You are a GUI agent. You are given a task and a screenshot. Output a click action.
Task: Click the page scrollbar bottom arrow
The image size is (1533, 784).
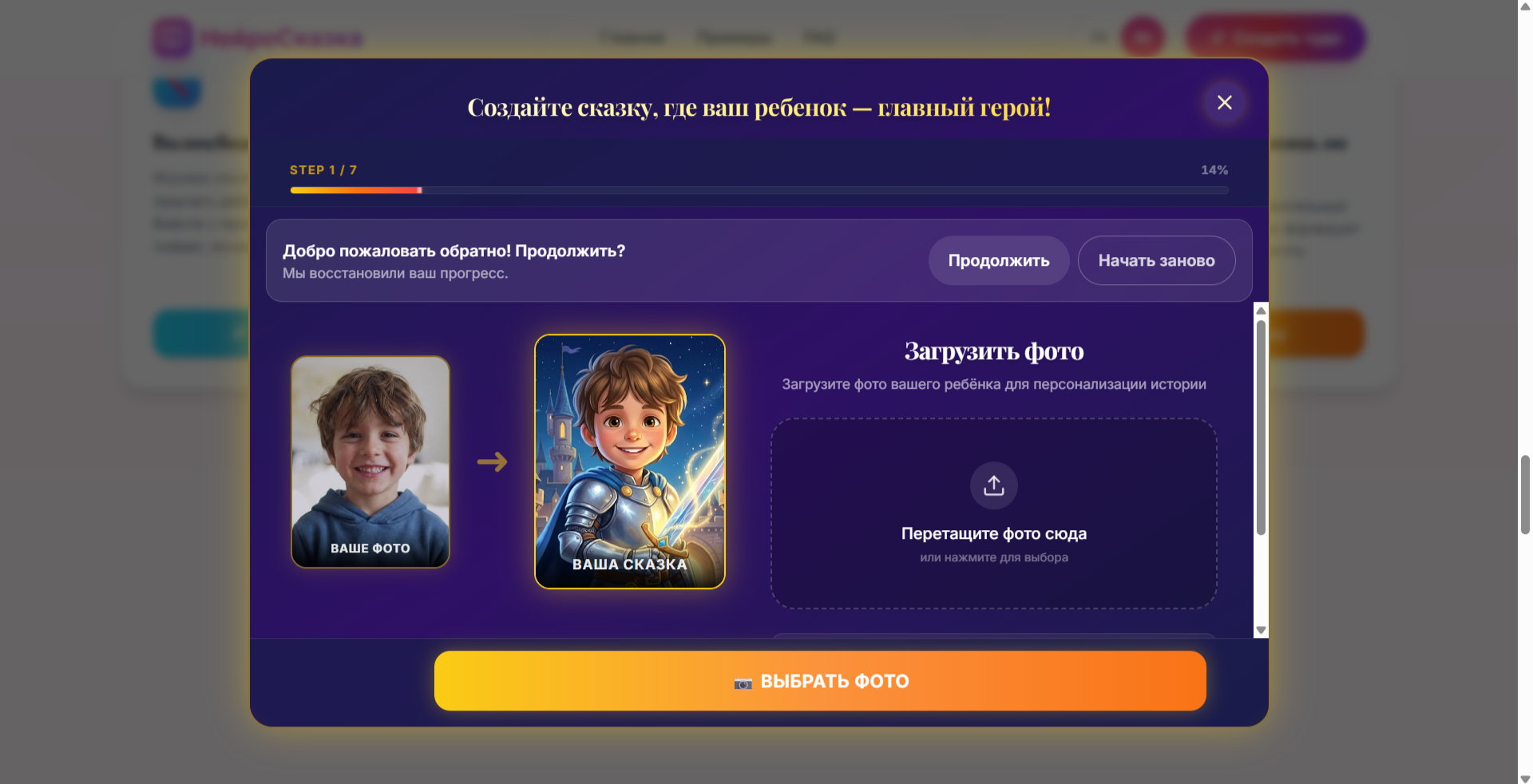[1525, 778]
